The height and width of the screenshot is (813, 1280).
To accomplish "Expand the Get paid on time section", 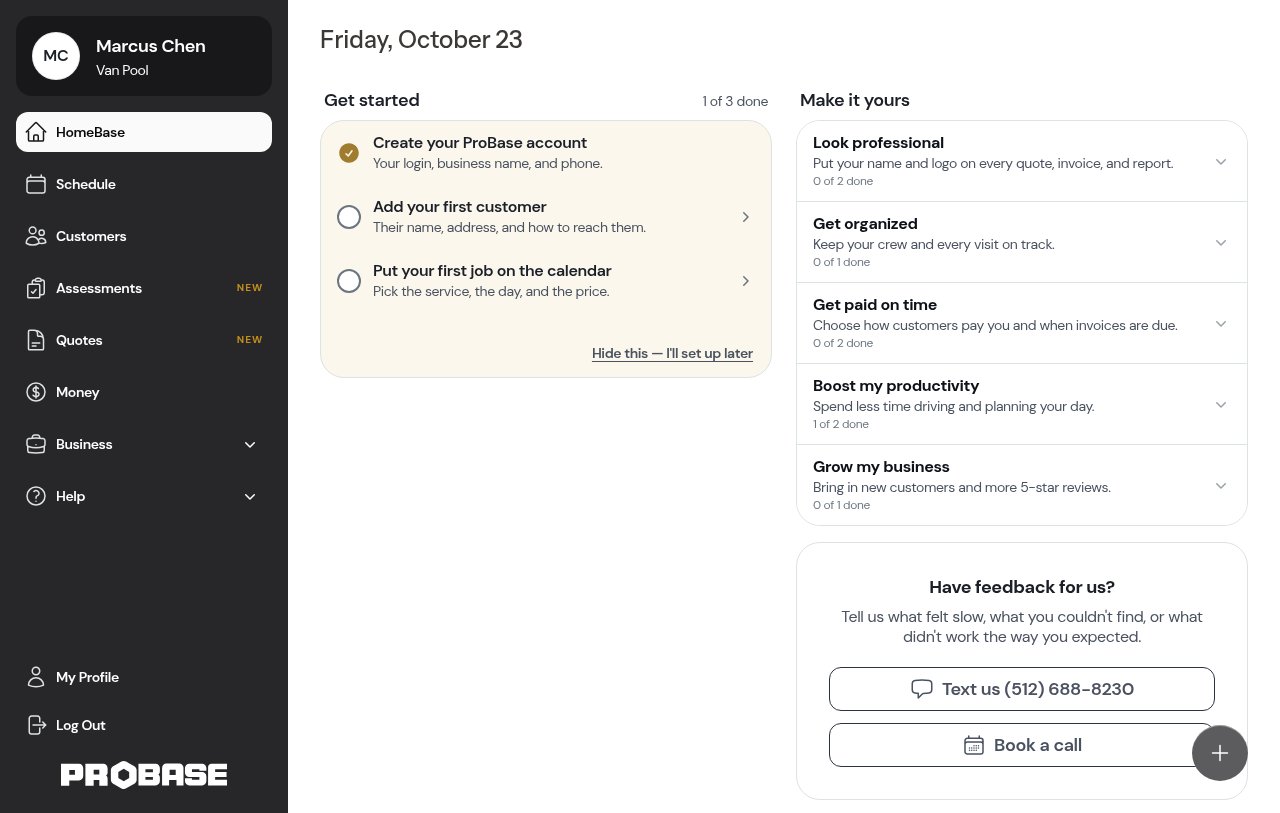I will point(1022,323).
